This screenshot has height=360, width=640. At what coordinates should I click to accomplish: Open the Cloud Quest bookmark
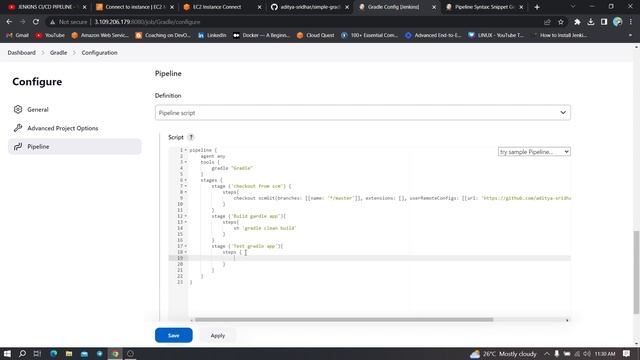point(316,36)
